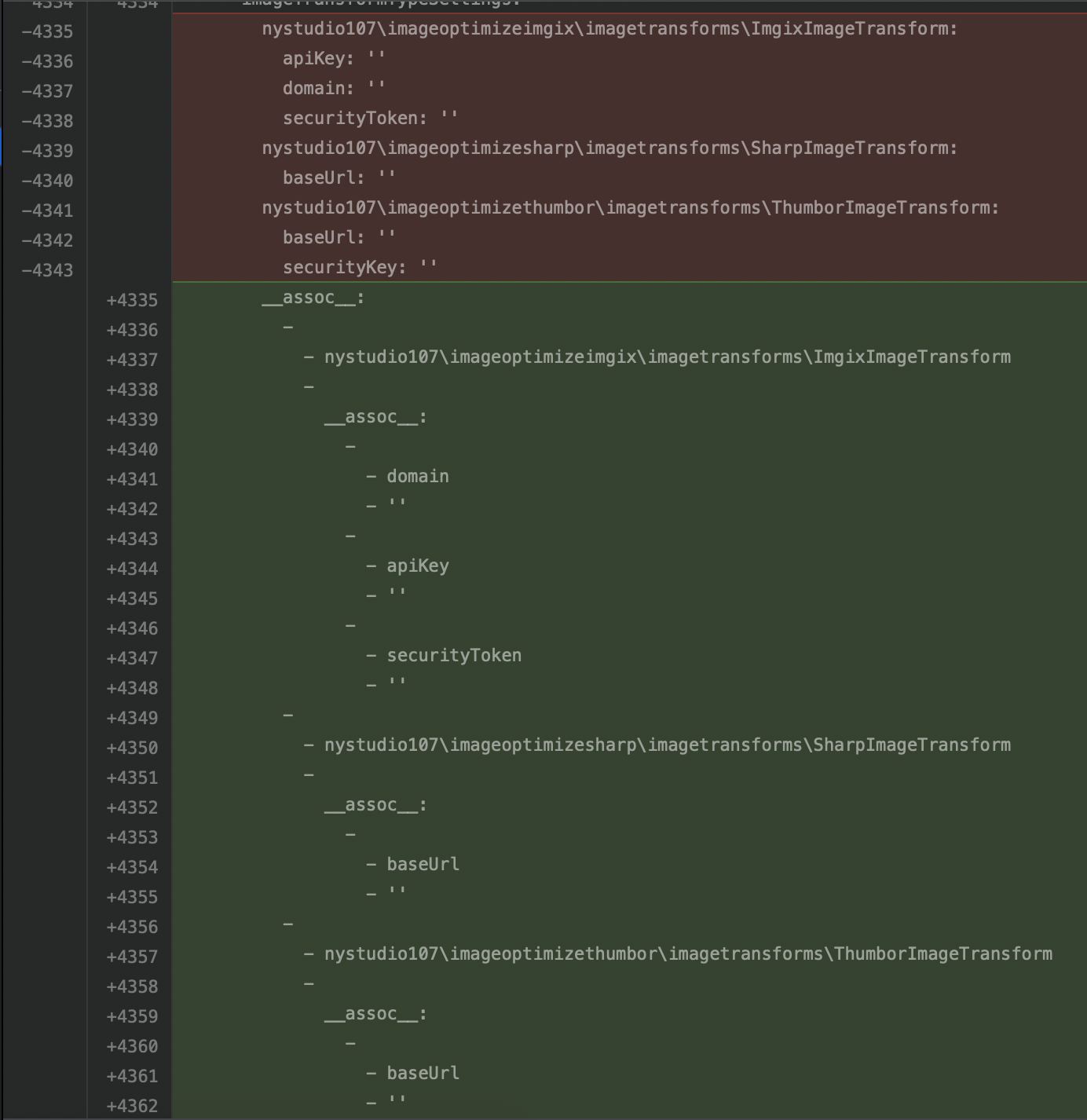Click added ImgixImageTransform list entry
Viewport: 1087px width, 1120px height.
[x=657, y=357]
